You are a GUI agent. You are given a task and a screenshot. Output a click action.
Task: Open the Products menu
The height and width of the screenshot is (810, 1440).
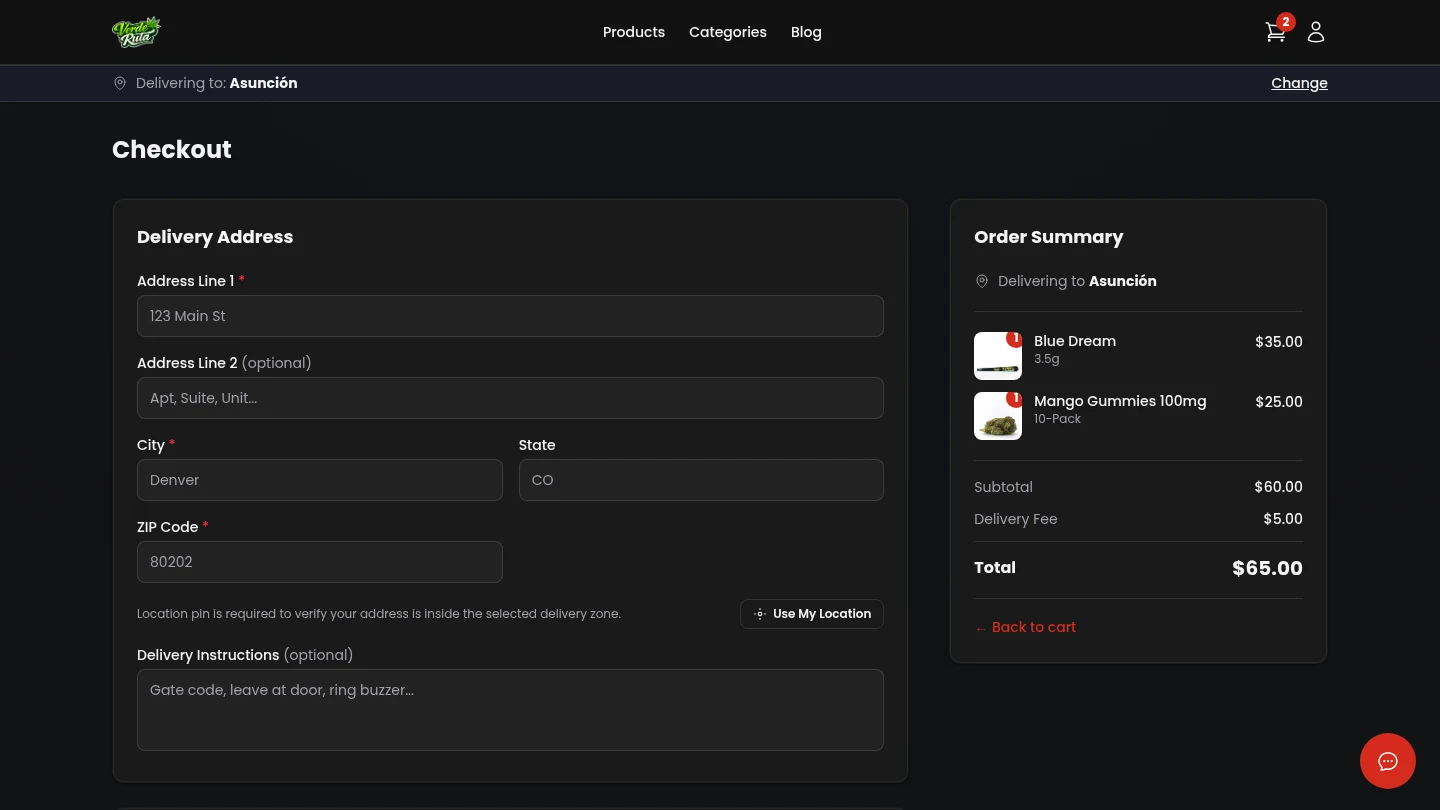tap(634, 32)
